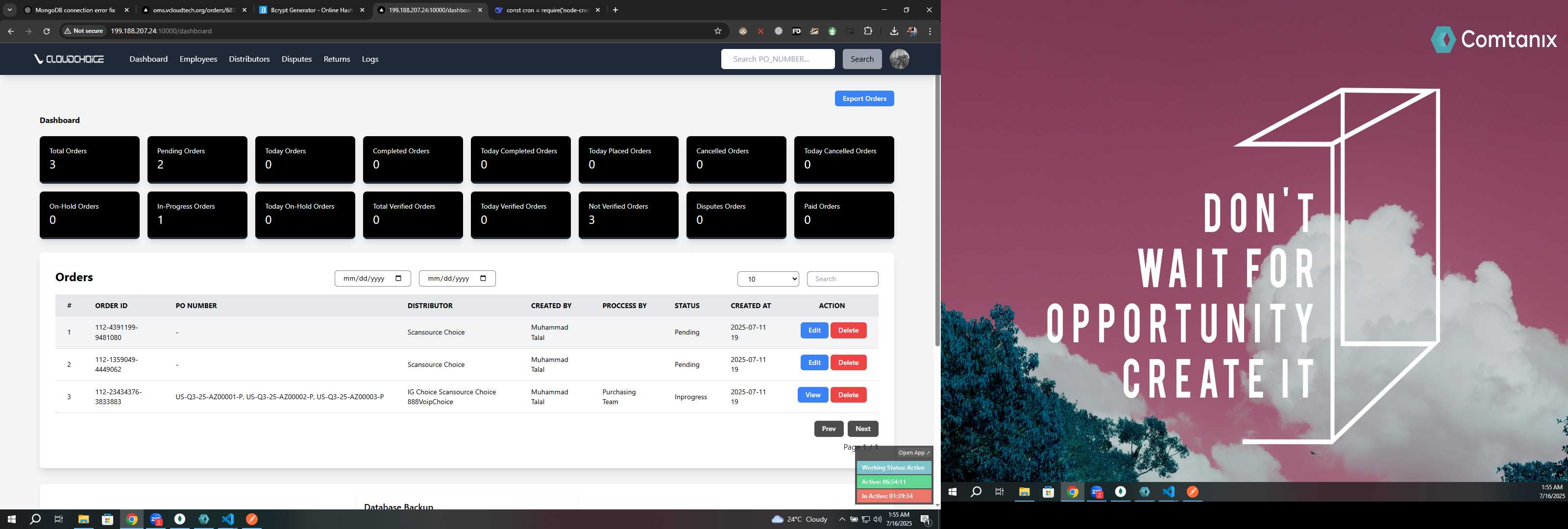
Task: Open Zoom from the main taskbar
Action: pos(156,519)
